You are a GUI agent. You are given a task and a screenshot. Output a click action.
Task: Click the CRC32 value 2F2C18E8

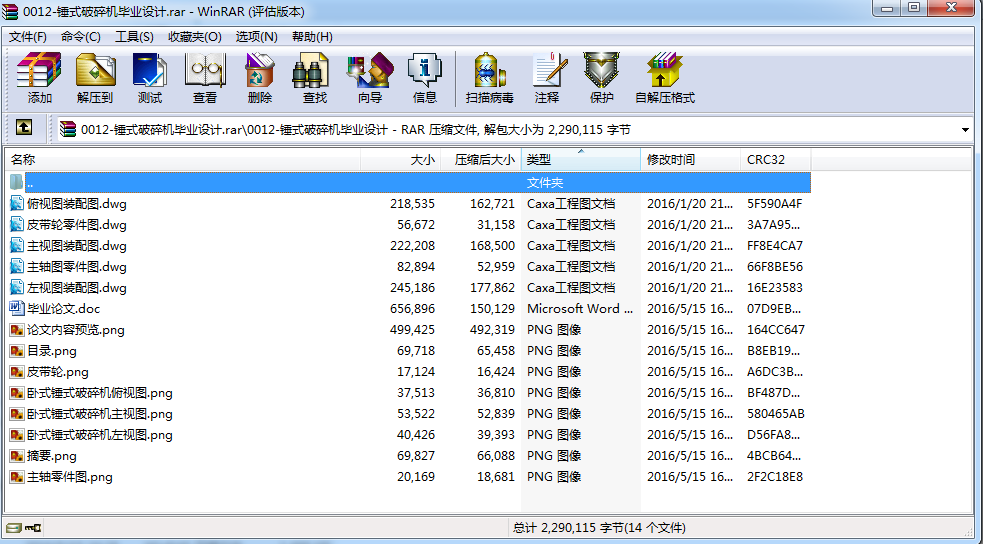tap(775, 477)
